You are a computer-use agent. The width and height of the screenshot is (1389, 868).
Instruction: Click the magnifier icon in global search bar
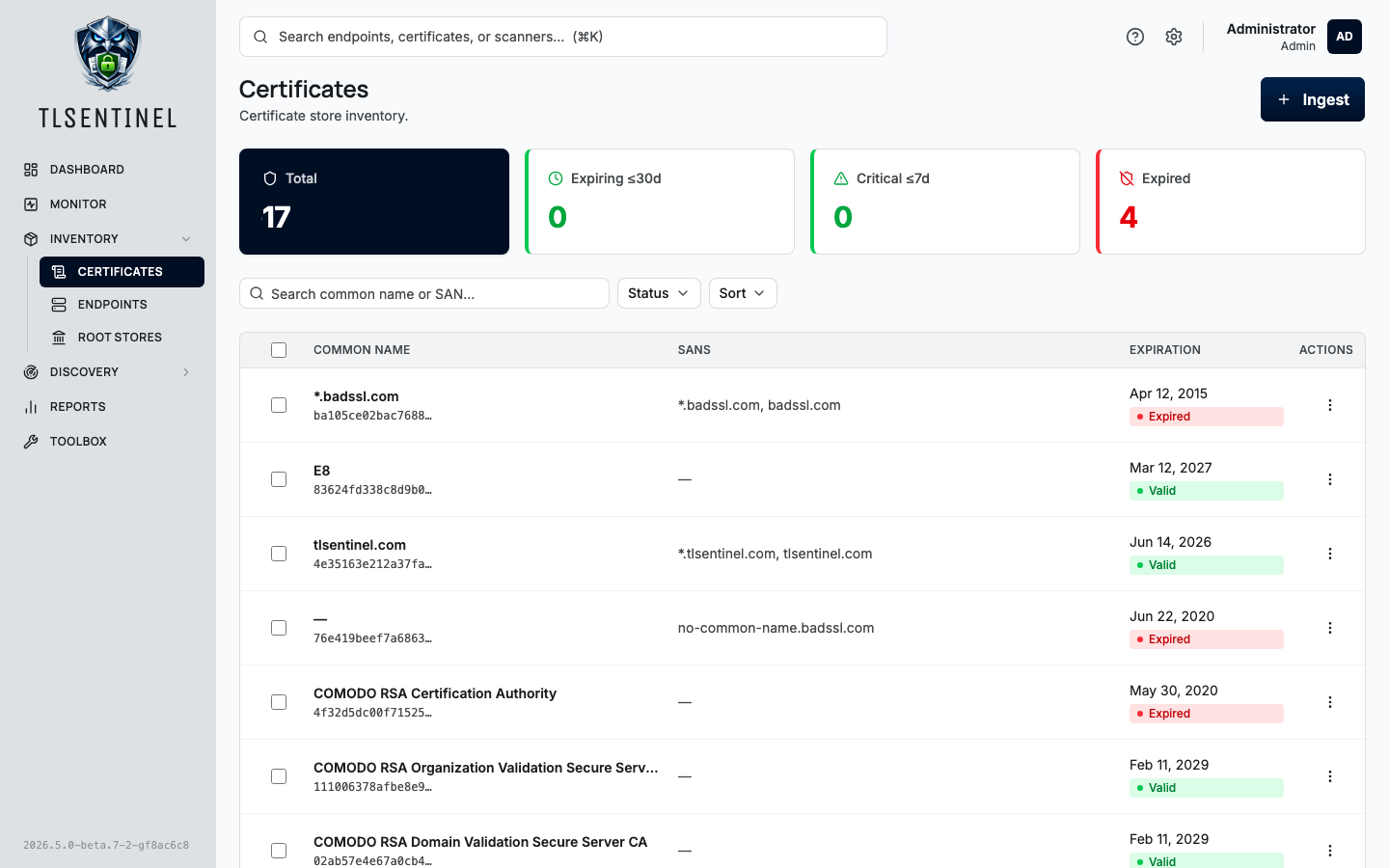click(260, 37)
